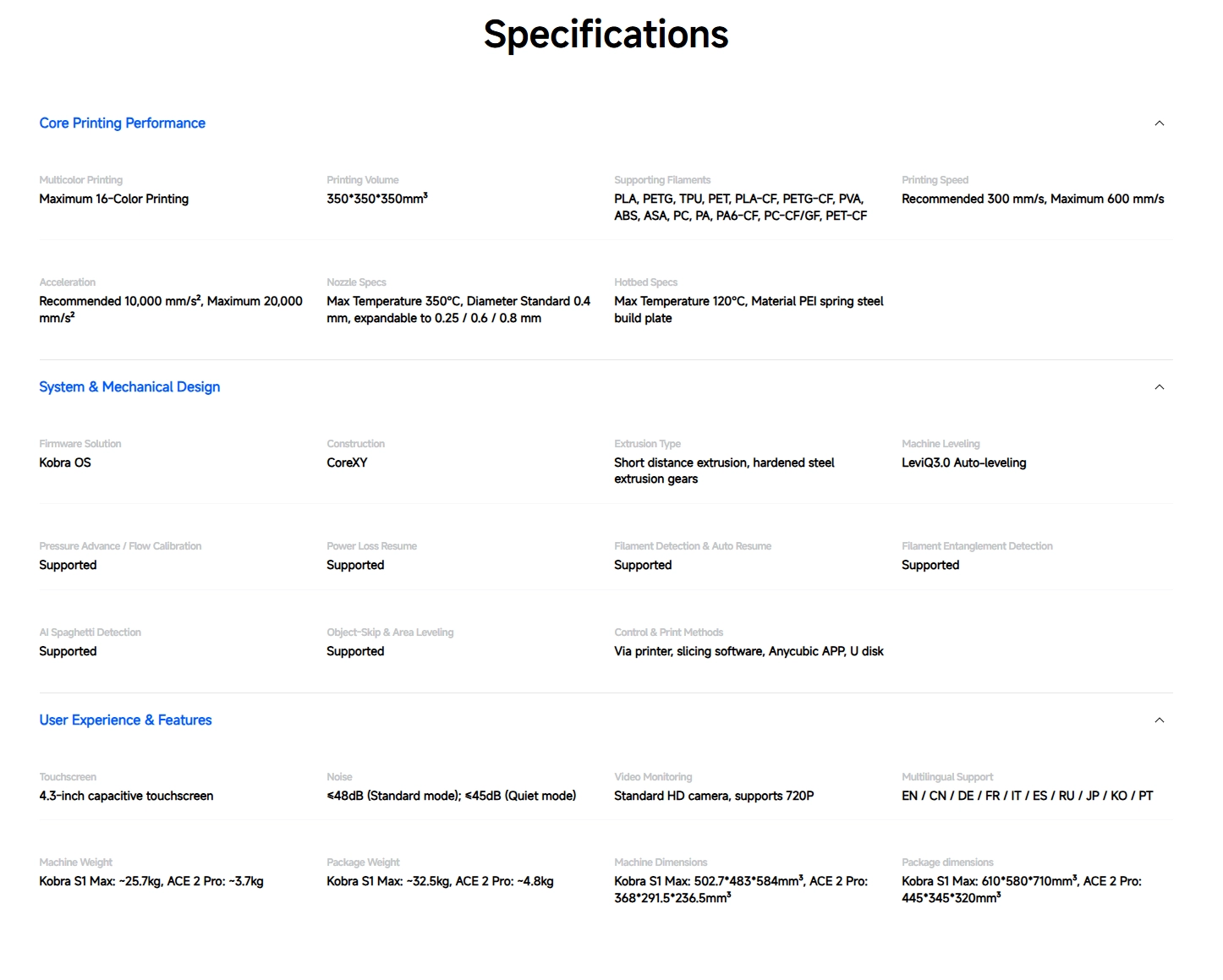Collapse the System & Mechanical Design chevron
1223x980 pixels.
[1159, 387]
